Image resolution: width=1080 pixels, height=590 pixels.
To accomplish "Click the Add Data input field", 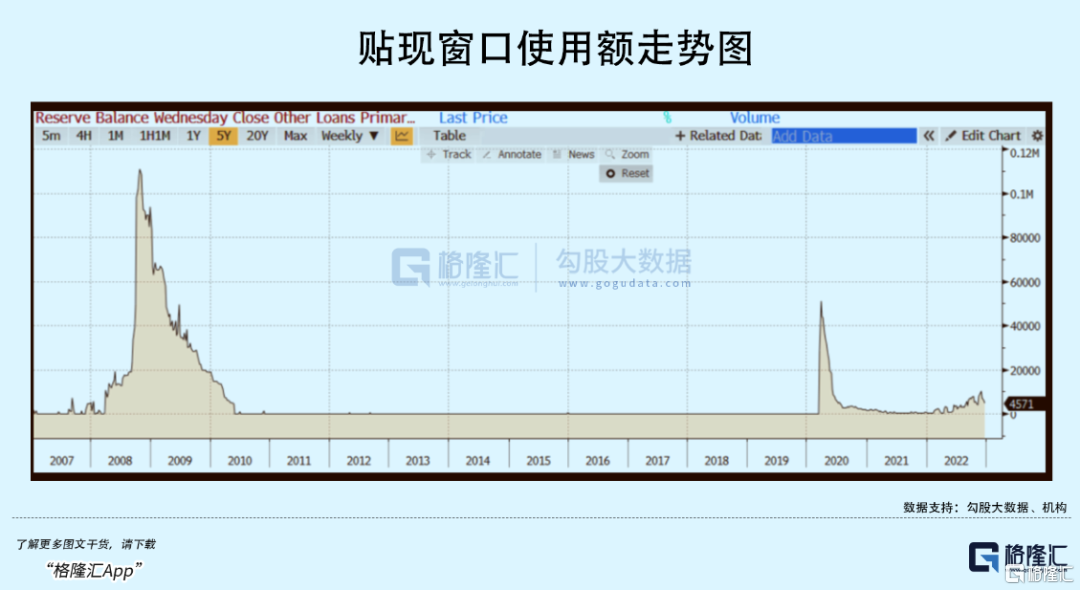I will pyautogui.click(x=843, y=136).
